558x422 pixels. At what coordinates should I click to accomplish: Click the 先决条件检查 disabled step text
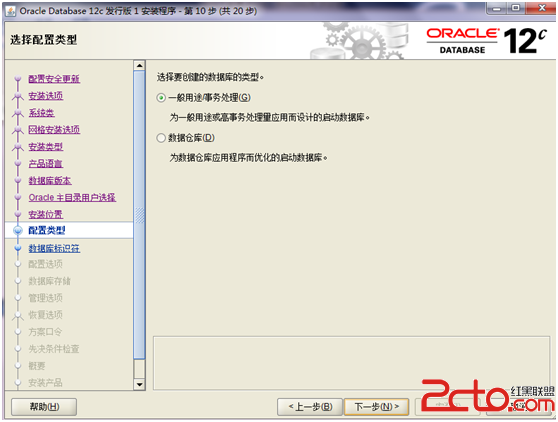[x=54, y=349]
